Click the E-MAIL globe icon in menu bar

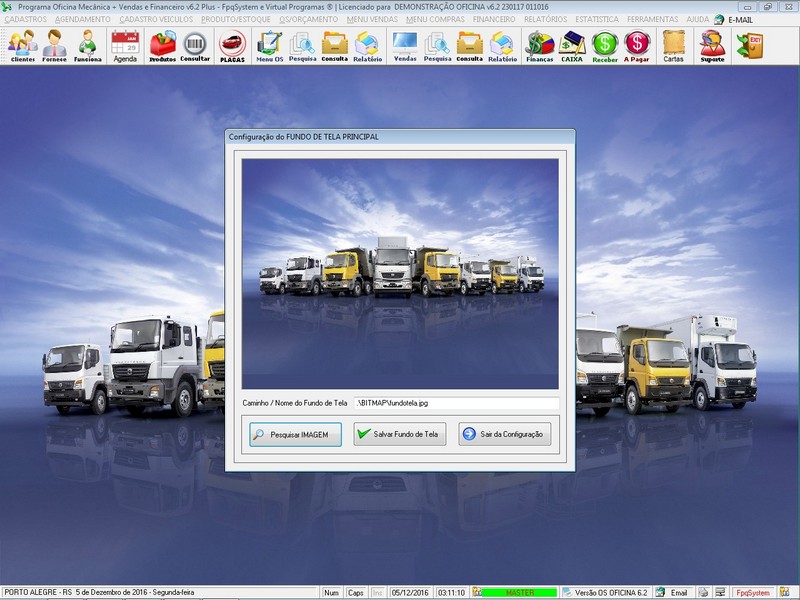(719, 19)
